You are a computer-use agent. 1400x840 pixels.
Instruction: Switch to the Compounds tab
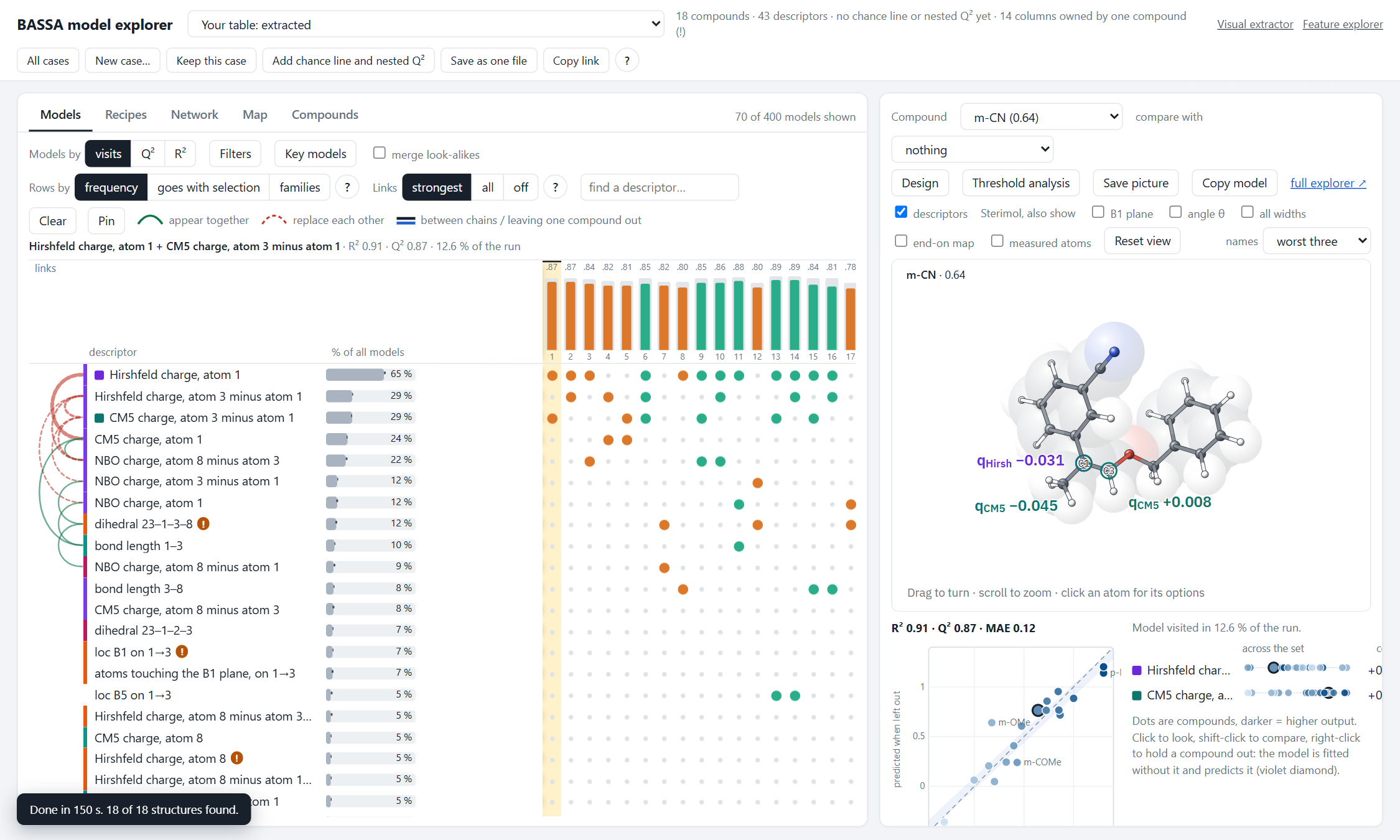(x=325, y=114)
